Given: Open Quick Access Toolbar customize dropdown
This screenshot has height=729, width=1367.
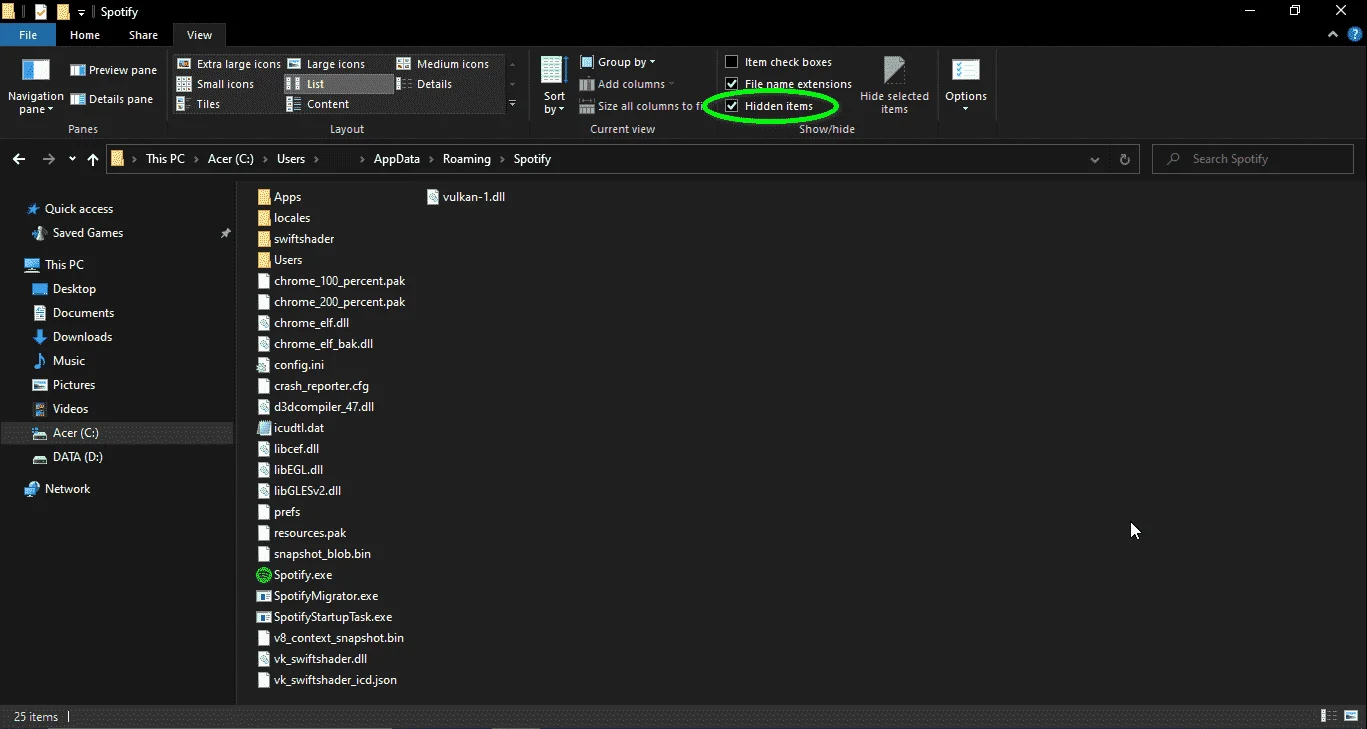Looking at the screenshot, I should 81,12.
